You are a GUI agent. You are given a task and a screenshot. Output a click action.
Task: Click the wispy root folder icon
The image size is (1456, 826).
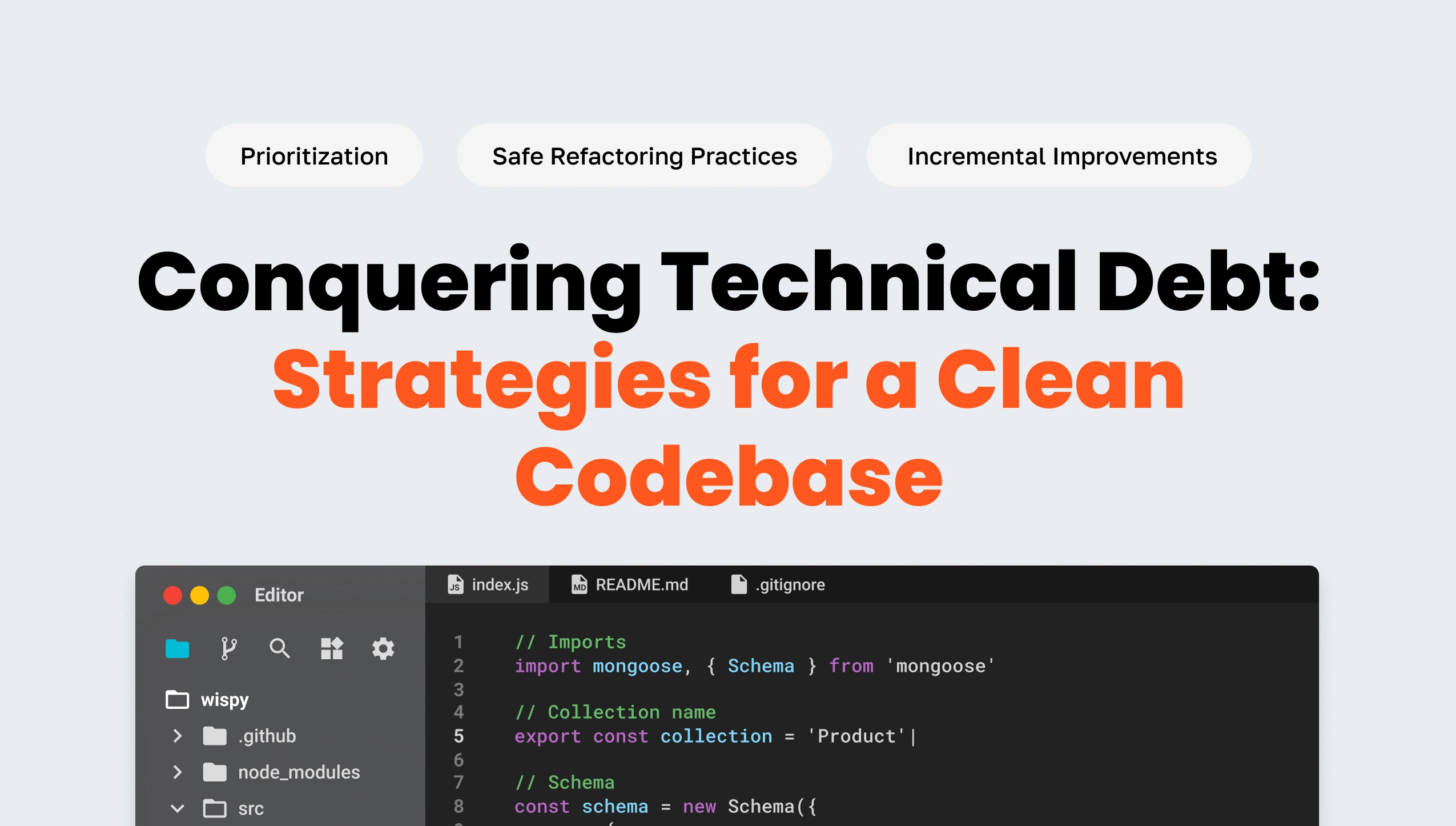(x=177, y=700)
